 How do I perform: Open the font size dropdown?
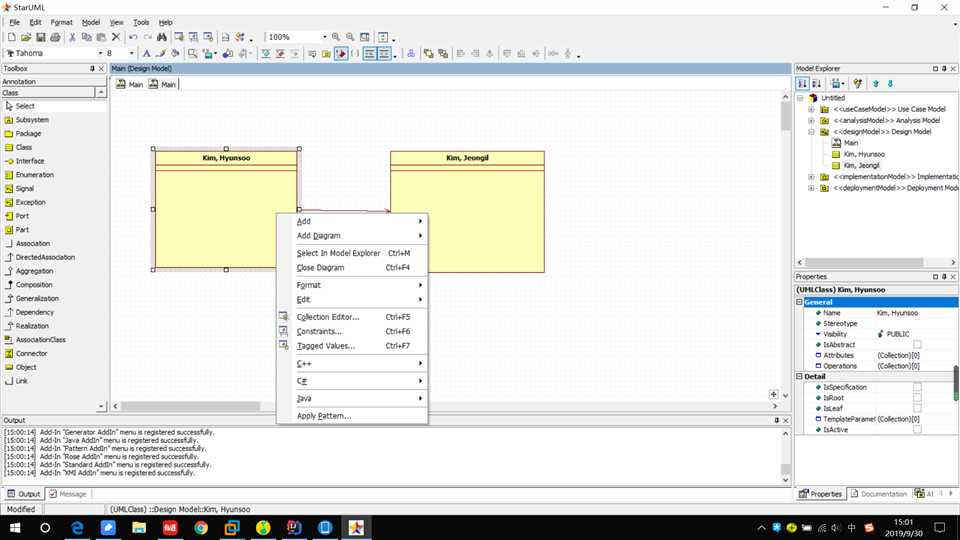(x=132, y=54)
